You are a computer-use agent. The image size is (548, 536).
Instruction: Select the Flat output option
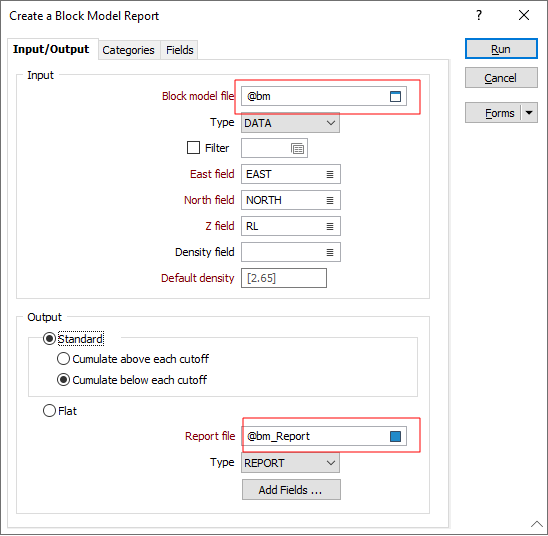point(49,411)
